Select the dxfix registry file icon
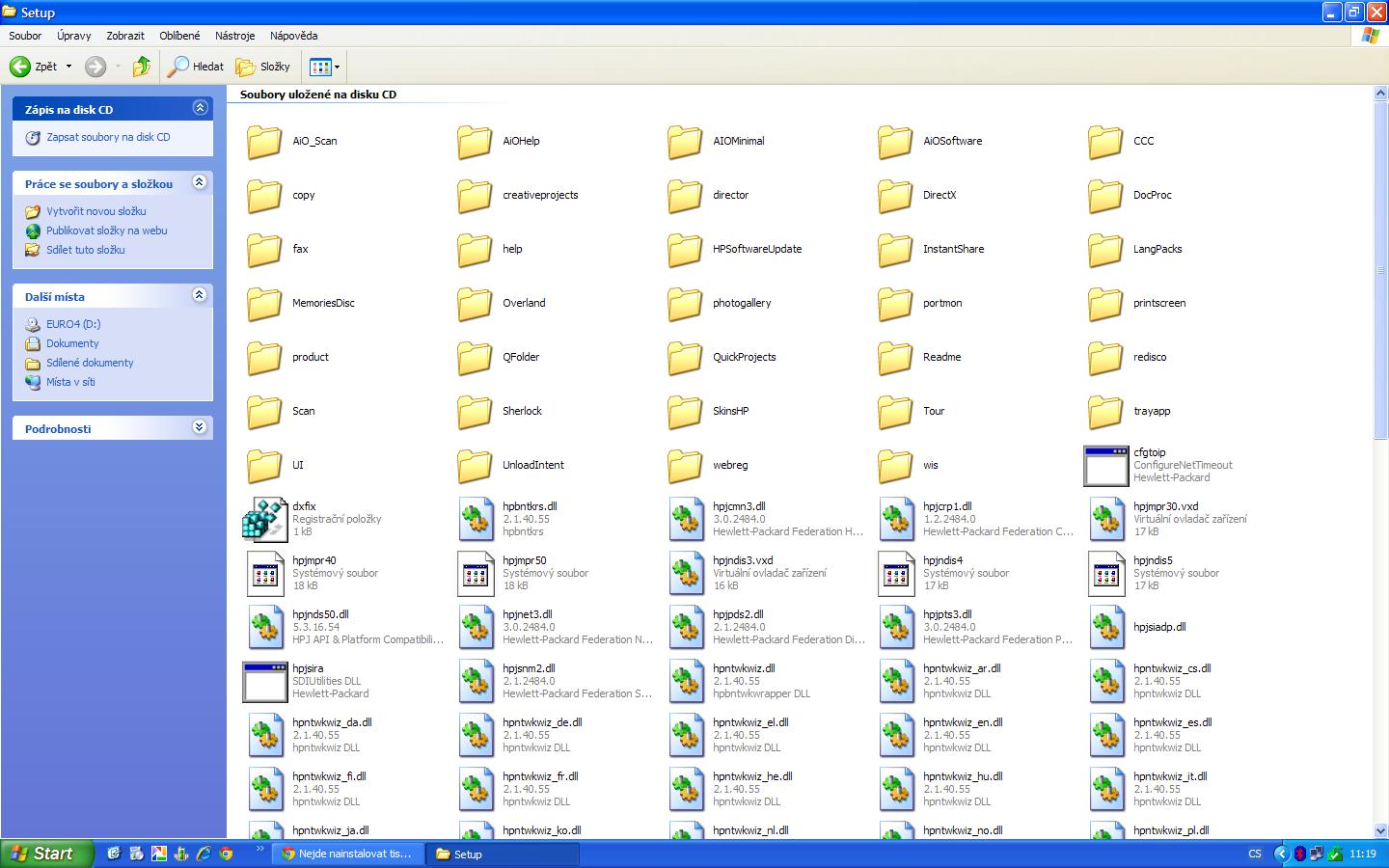The width and height of the screenshot is (1389, 868). [x=264, y=520]
